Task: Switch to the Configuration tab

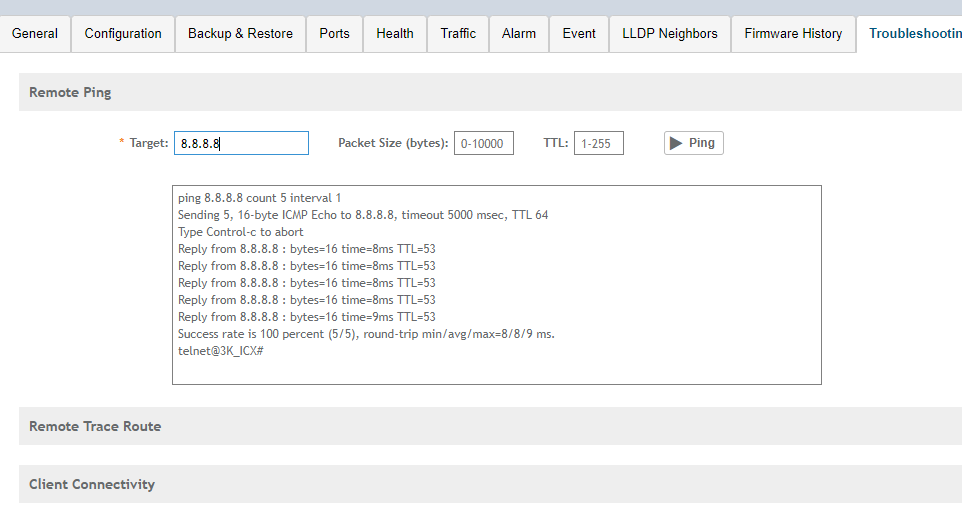Action: point(123,34)
